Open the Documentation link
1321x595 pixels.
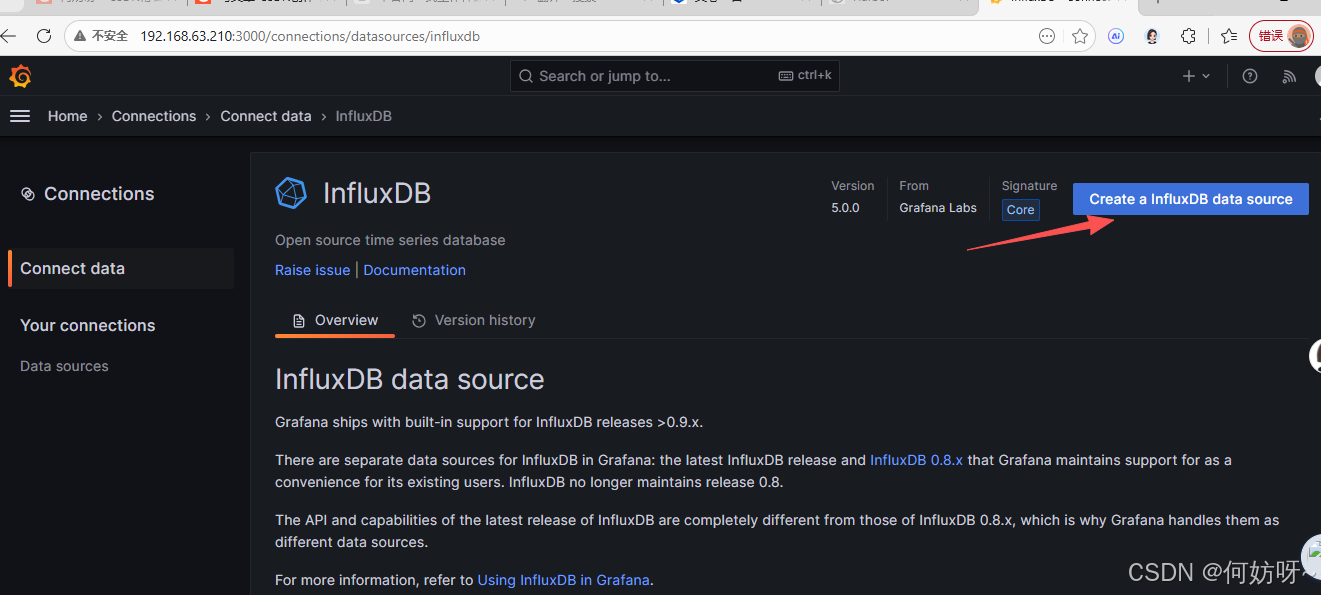click(x=415, y=270)
